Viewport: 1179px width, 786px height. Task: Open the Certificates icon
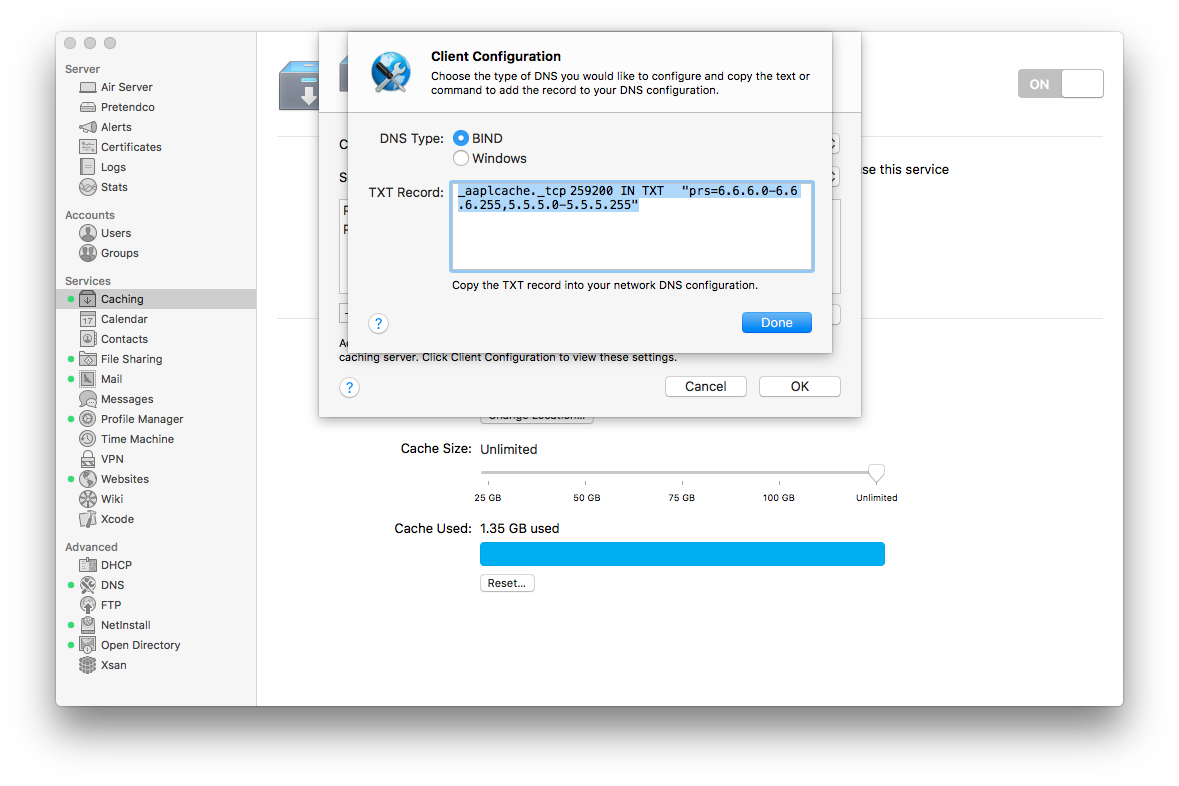point(87,147)
